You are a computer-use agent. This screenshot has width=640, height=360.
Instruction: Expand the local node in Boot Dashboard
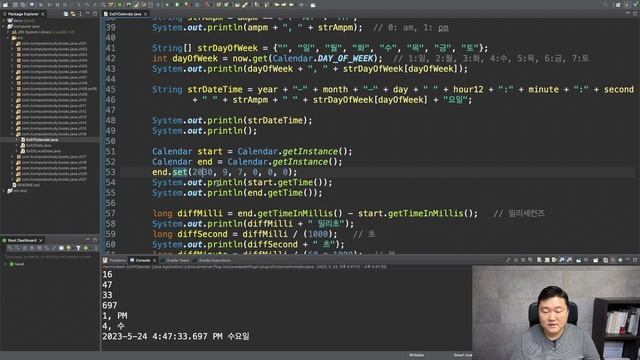pyautogui.click(x=5, y=264)
